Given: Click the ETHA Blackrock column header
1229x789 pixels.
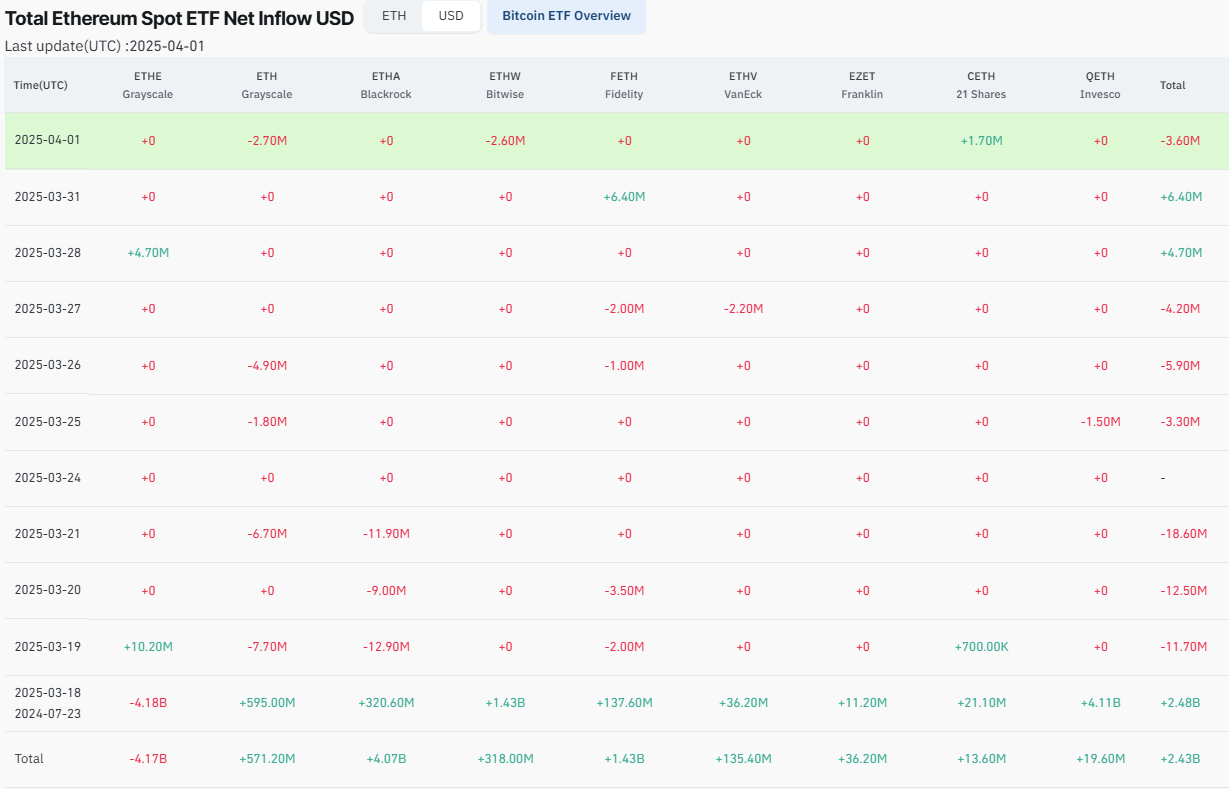Looking at the screenshot, I should pos(386,85).
